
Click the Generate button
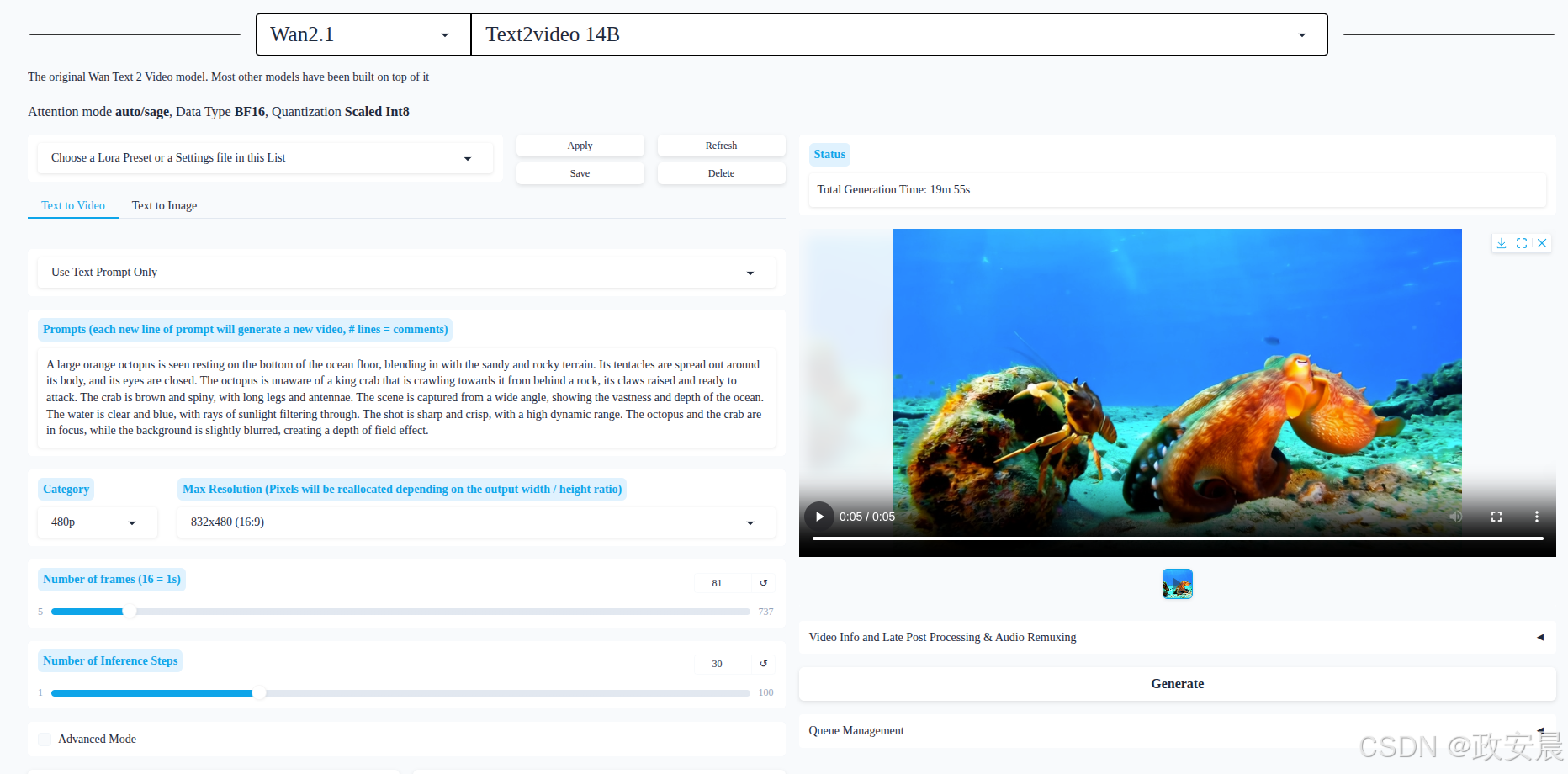[x=1176, y=684]
